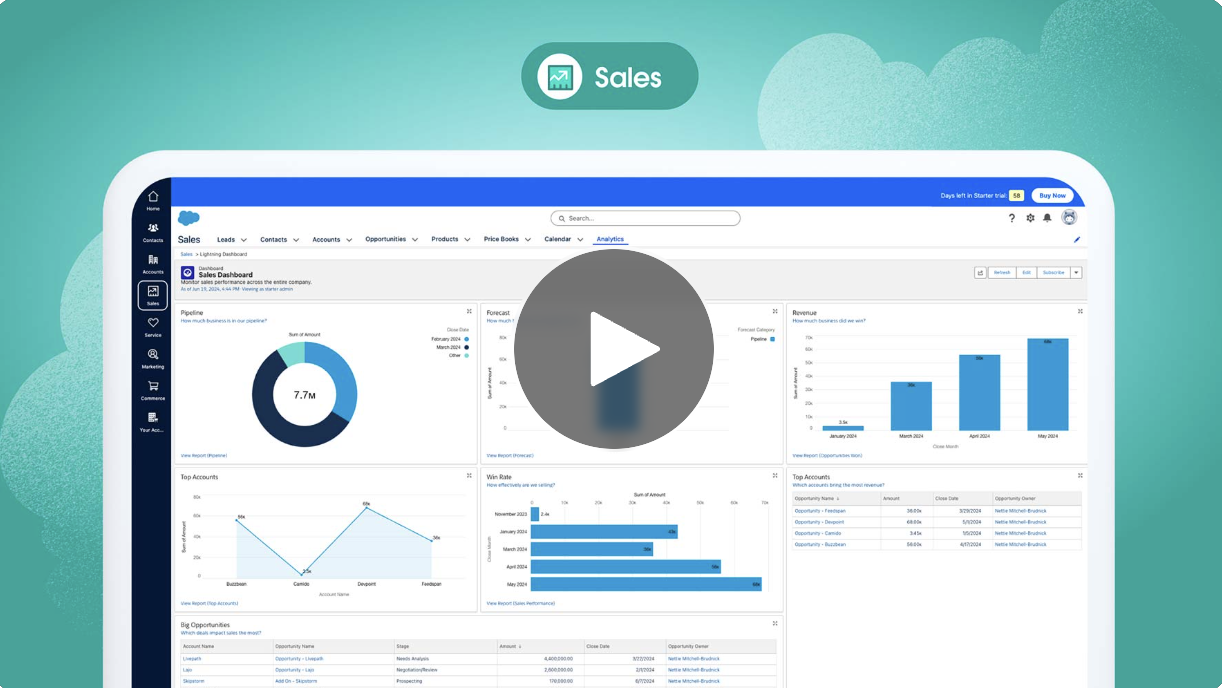Open the Products dropdown chevron

coord(467,240)
